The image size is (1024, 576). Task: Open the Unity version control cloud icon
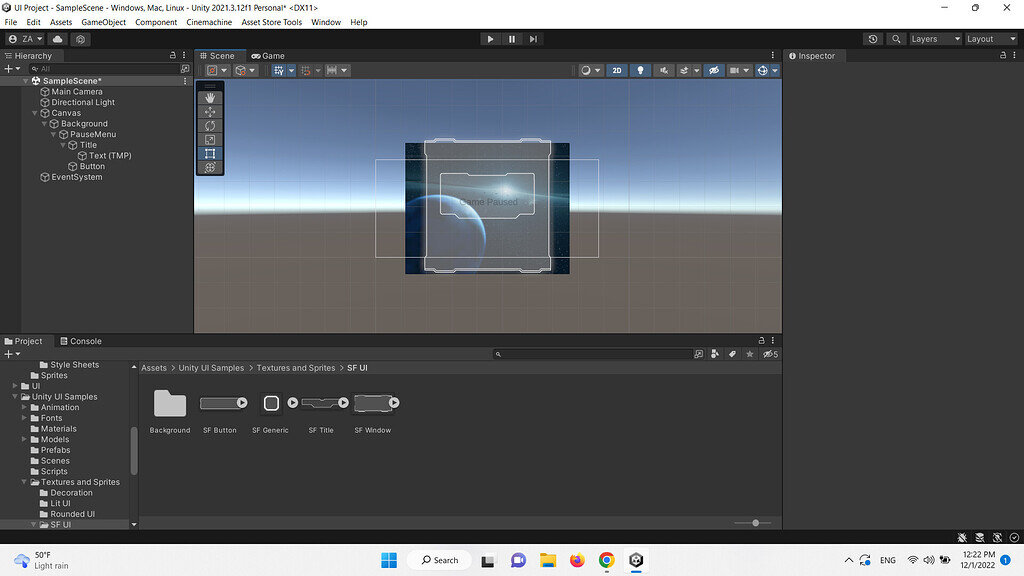click(x=57, y=38)
